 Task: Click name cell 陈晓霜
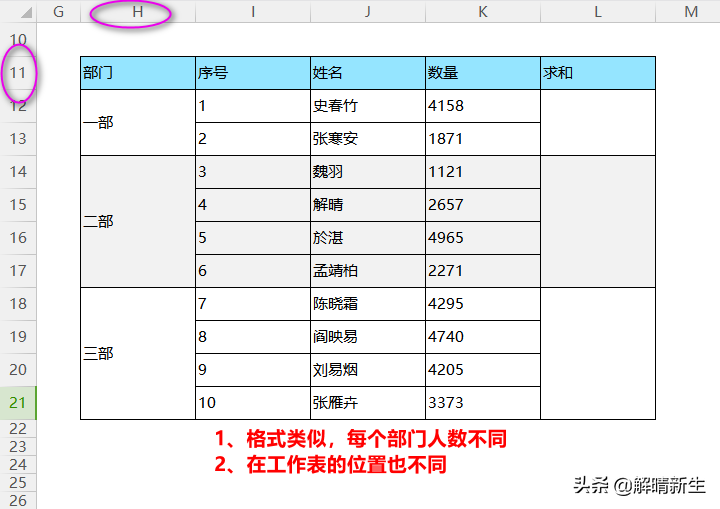point(368,304)
